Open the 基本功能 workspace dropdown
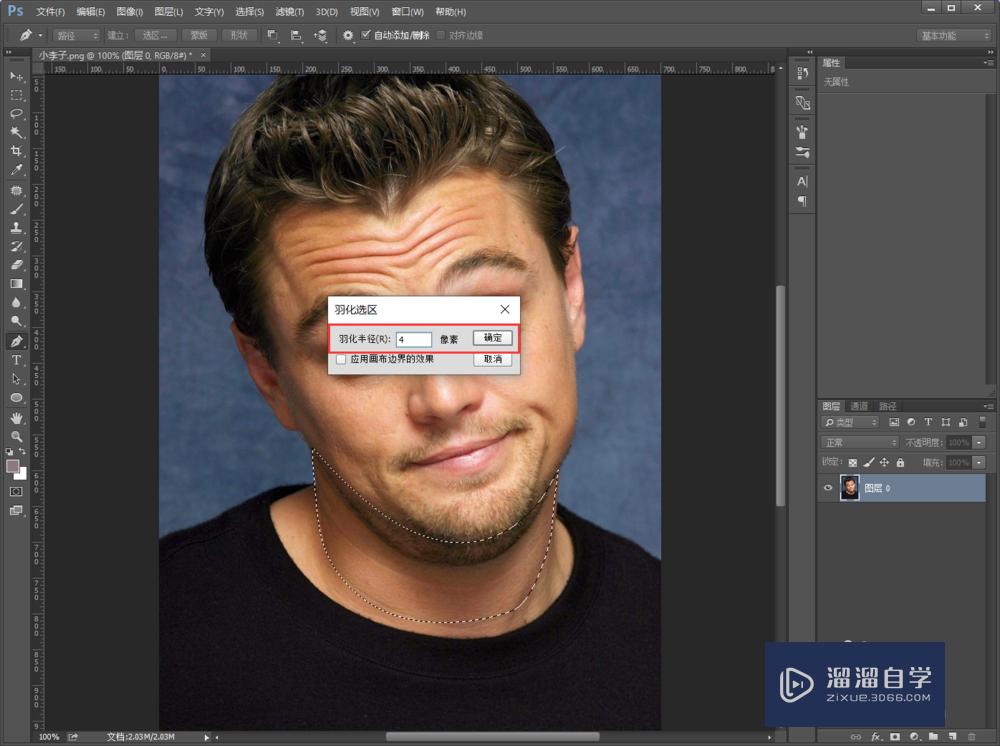 953,35
